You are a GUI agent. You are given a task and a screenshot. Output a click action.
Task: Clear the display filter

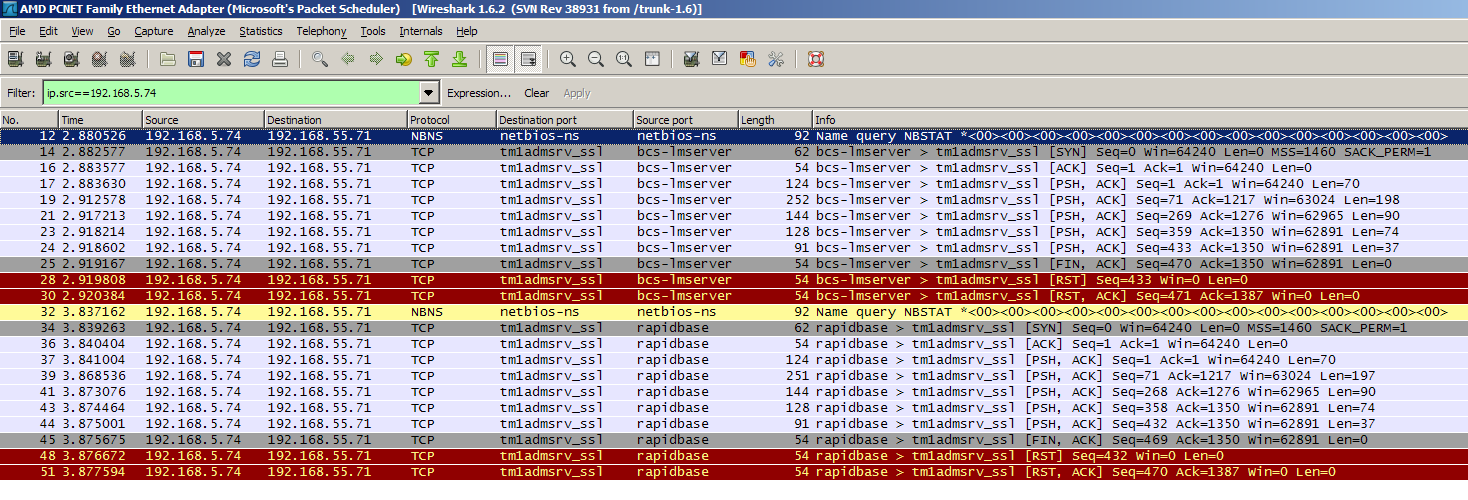point(537,93)
